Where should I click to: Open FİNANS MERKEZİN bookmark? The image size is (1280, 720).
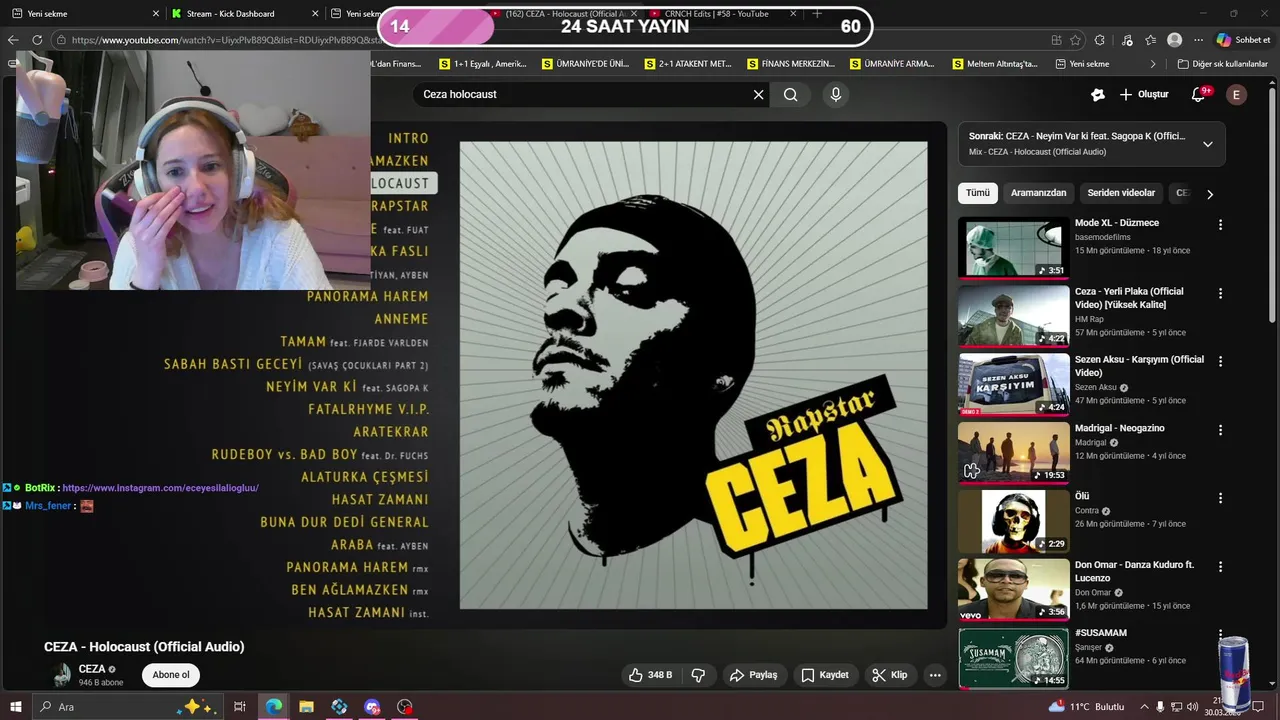791,64
